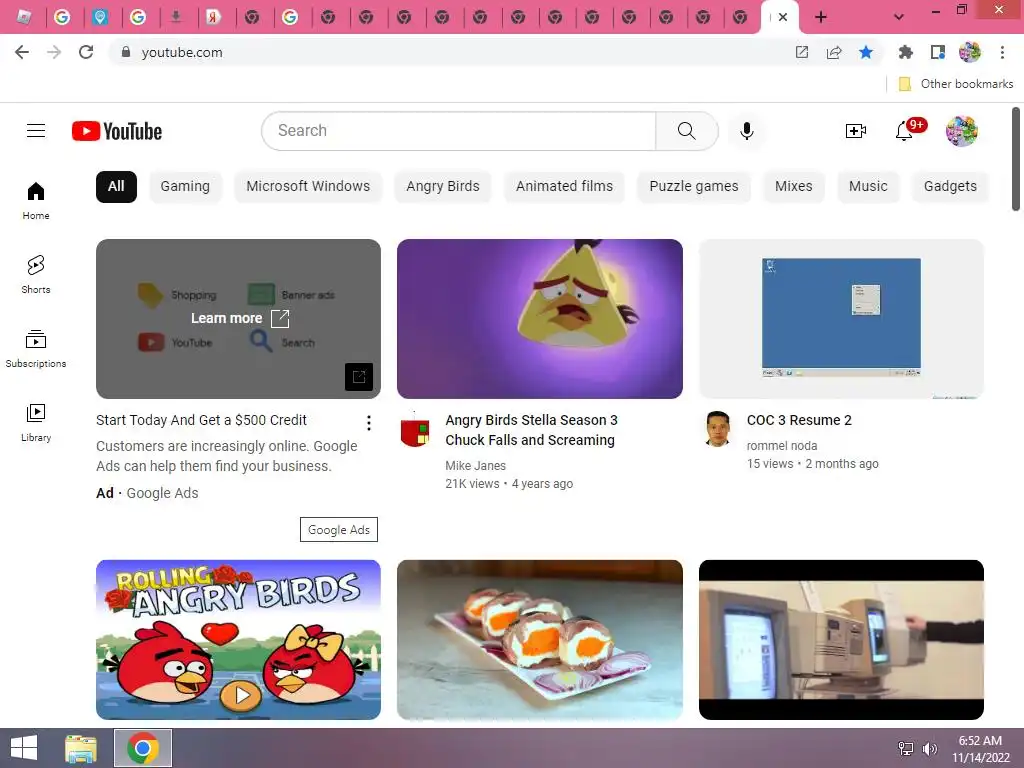Bookmark this page with the star icon
Screen dimensions: 1024x768
pos(866,52)
